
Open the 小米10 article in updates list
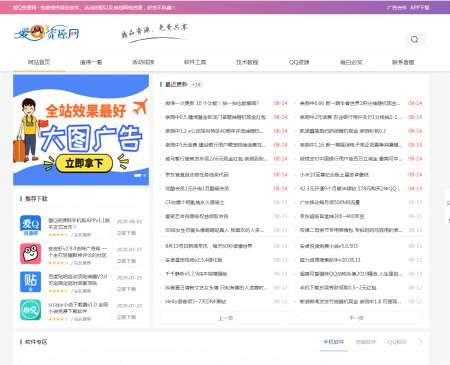pos(334,174)
